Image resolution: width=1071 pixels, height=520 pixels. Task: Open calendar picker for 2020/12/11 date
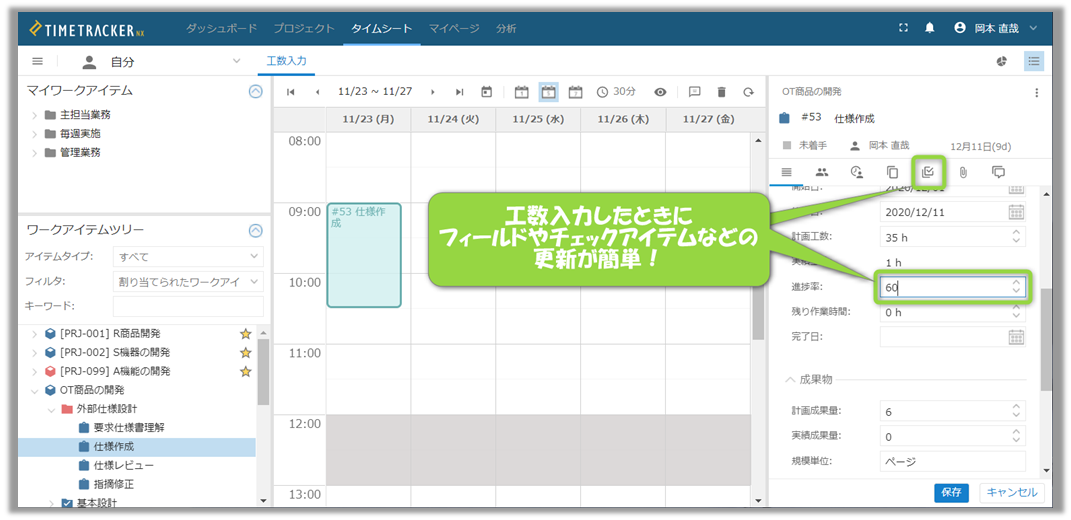(x=1016, y=211)
